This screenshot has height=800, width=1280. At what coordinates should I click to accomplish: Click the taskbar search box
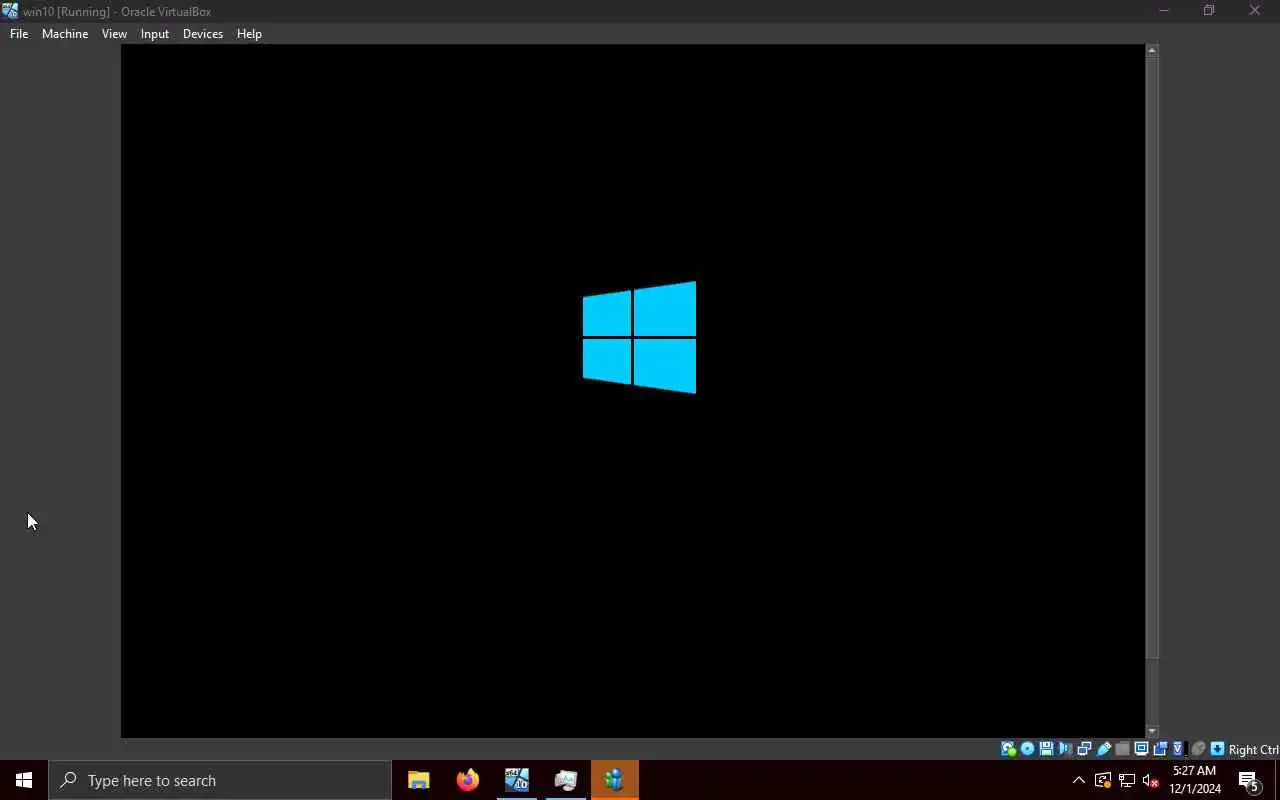(220, 780)
